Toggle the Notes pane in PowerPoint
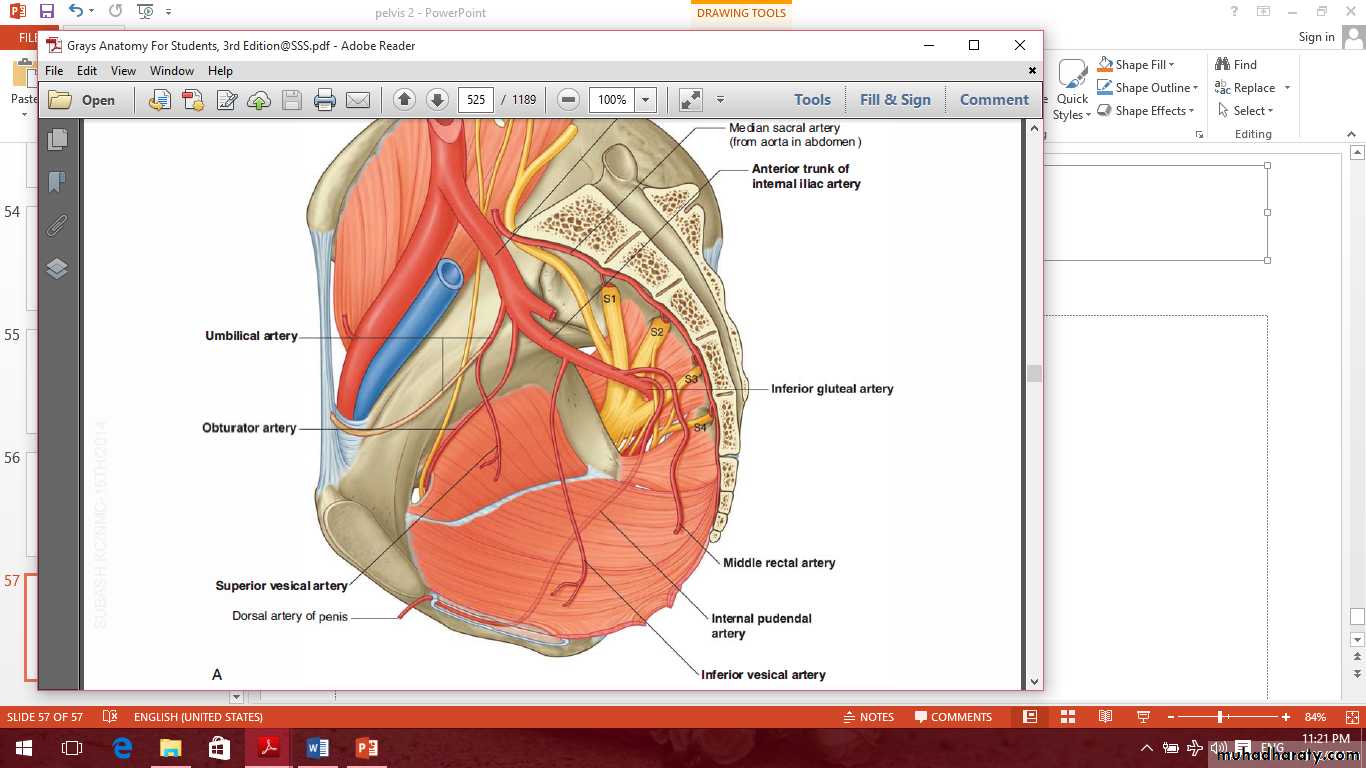The height and width of the screenshot is (768, 1366). (x=868, y=717)
